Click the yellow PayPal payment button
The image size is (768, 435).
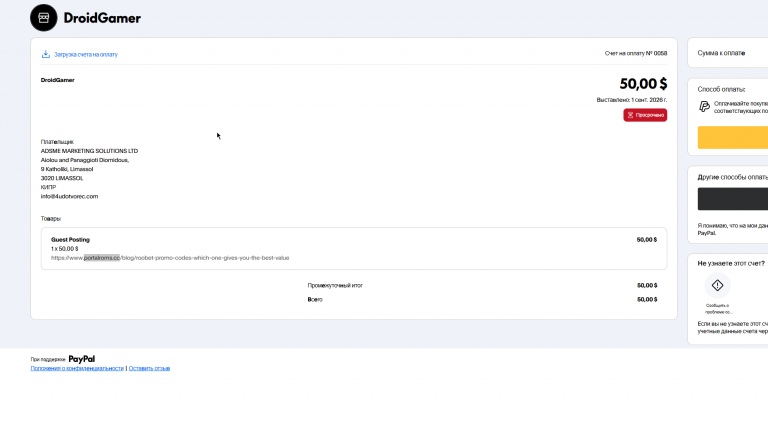[733, 137]
